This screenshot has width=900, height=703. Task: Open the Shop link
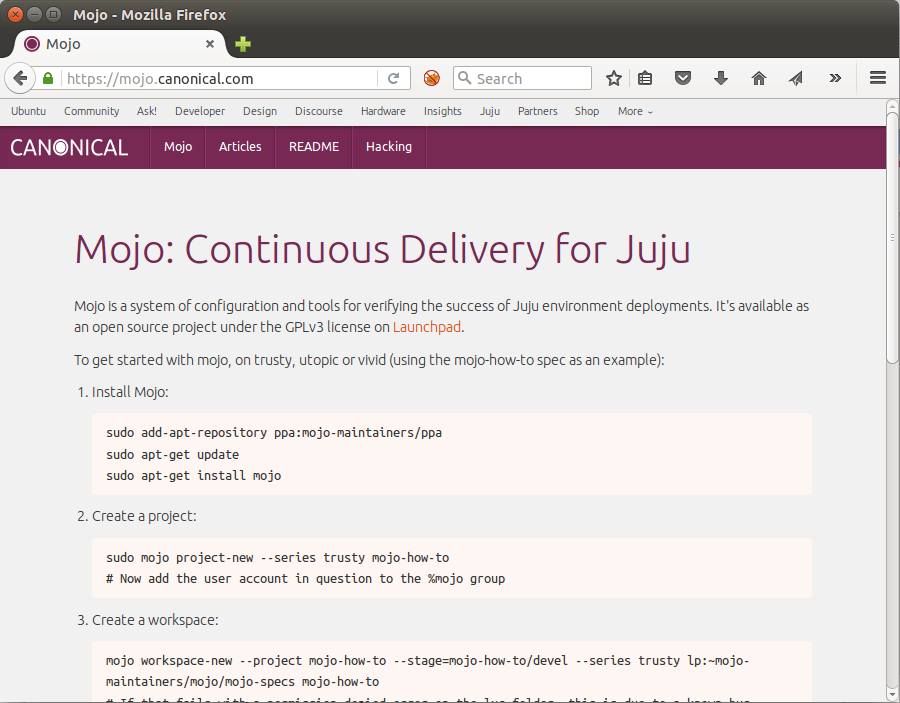[587, 111]
